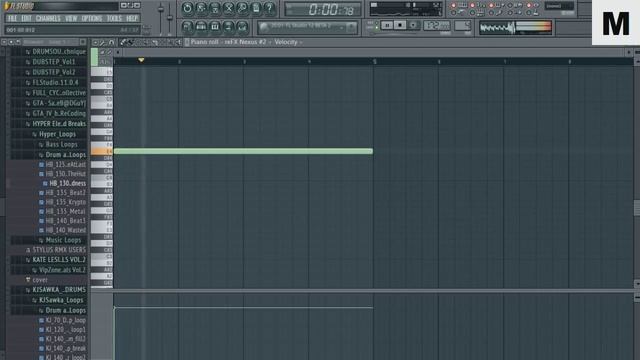Click the undo circular-arrow shortcut icon
The height and width of the screenshot is (360, 640).
(x=187, y=8)
